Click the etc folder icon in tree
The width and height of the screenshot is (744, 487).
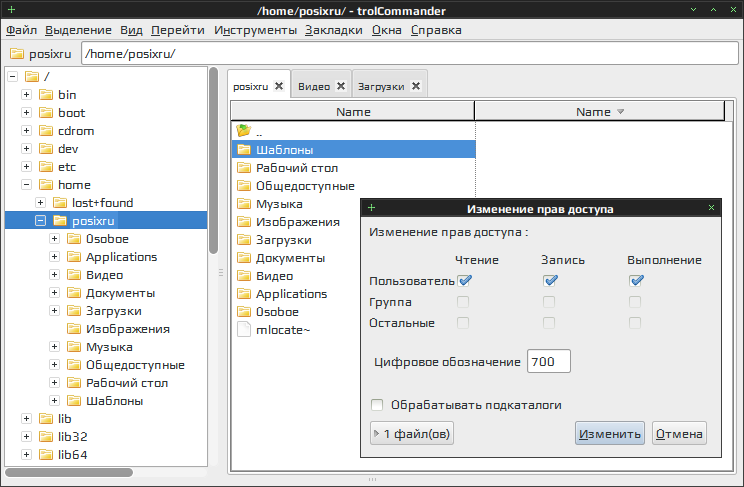coord(46,167)
